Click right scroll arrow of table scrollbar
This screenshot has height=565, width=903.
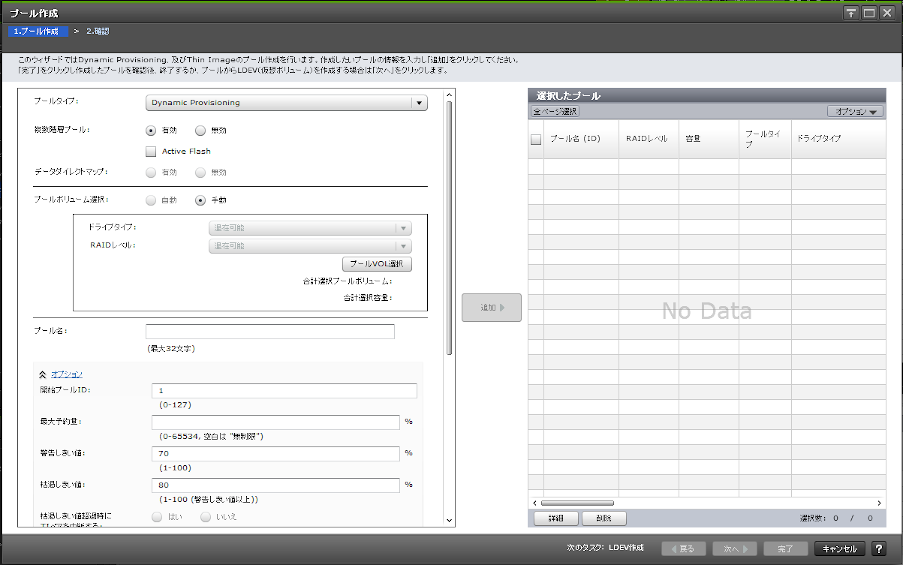(x=880, y=503)
